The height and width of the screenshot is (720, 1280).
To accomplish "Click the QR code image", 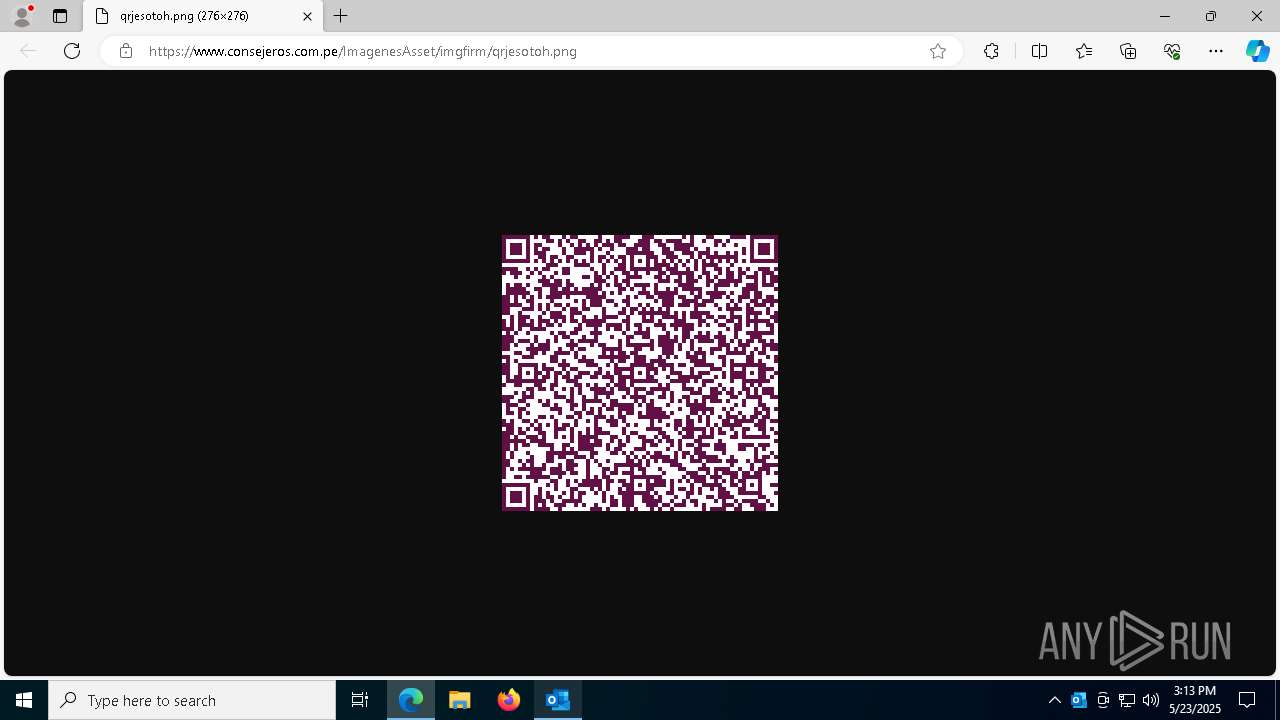I will click(640, 373).
